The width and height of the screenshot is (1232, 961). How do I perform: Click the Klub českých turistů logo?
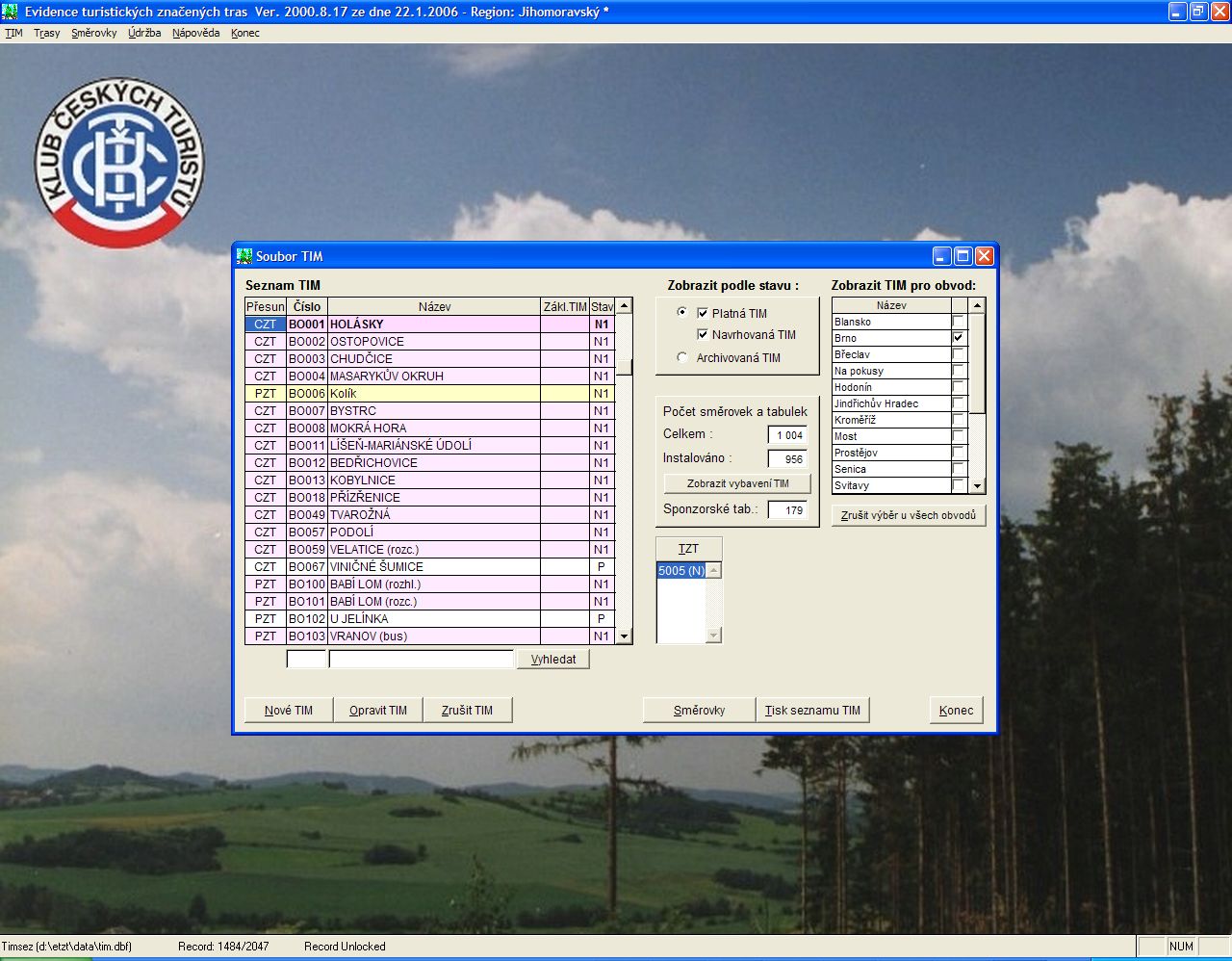pos(120,163)
